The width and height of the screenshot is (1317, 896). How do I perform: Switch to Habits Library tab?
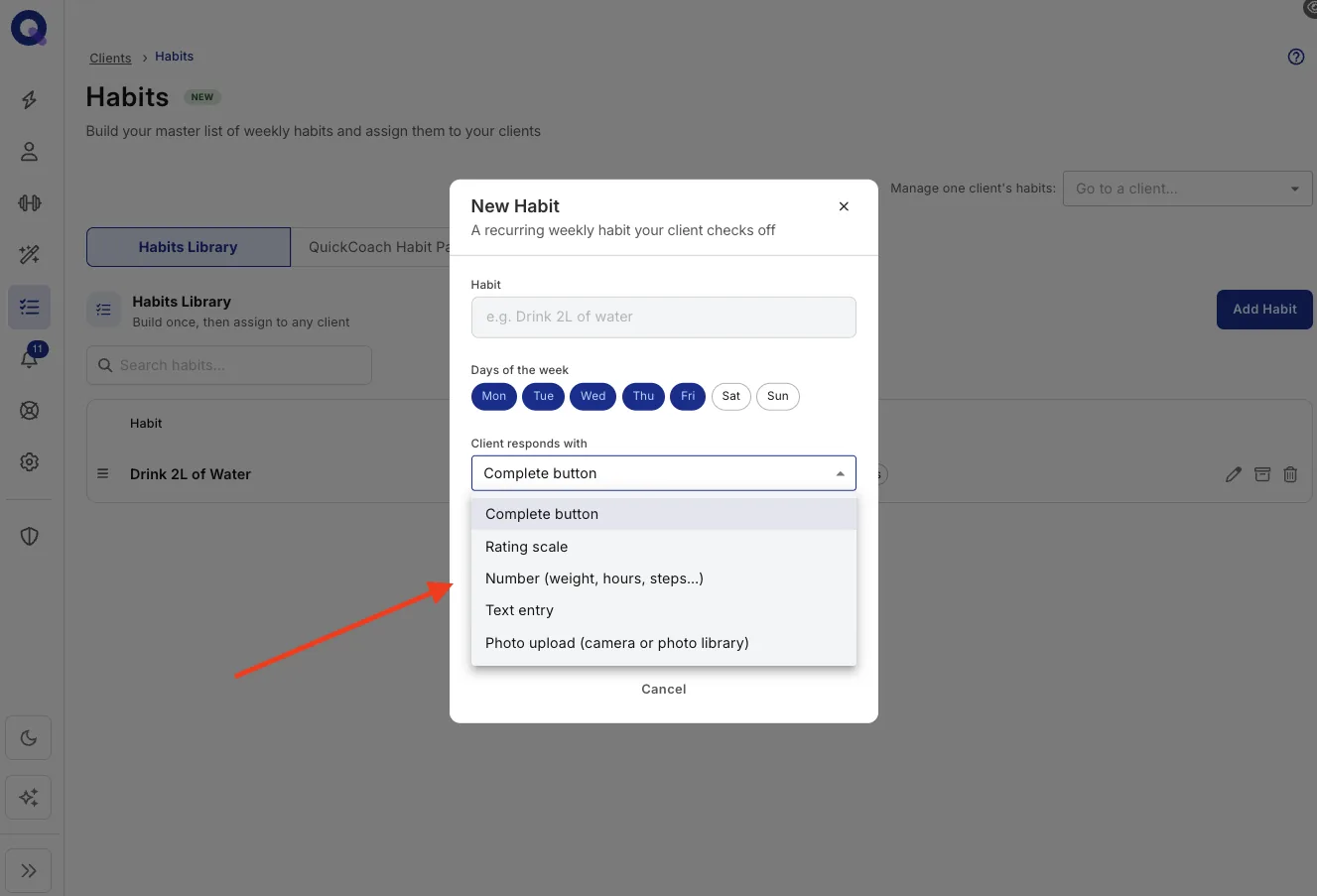click(189, 247)
